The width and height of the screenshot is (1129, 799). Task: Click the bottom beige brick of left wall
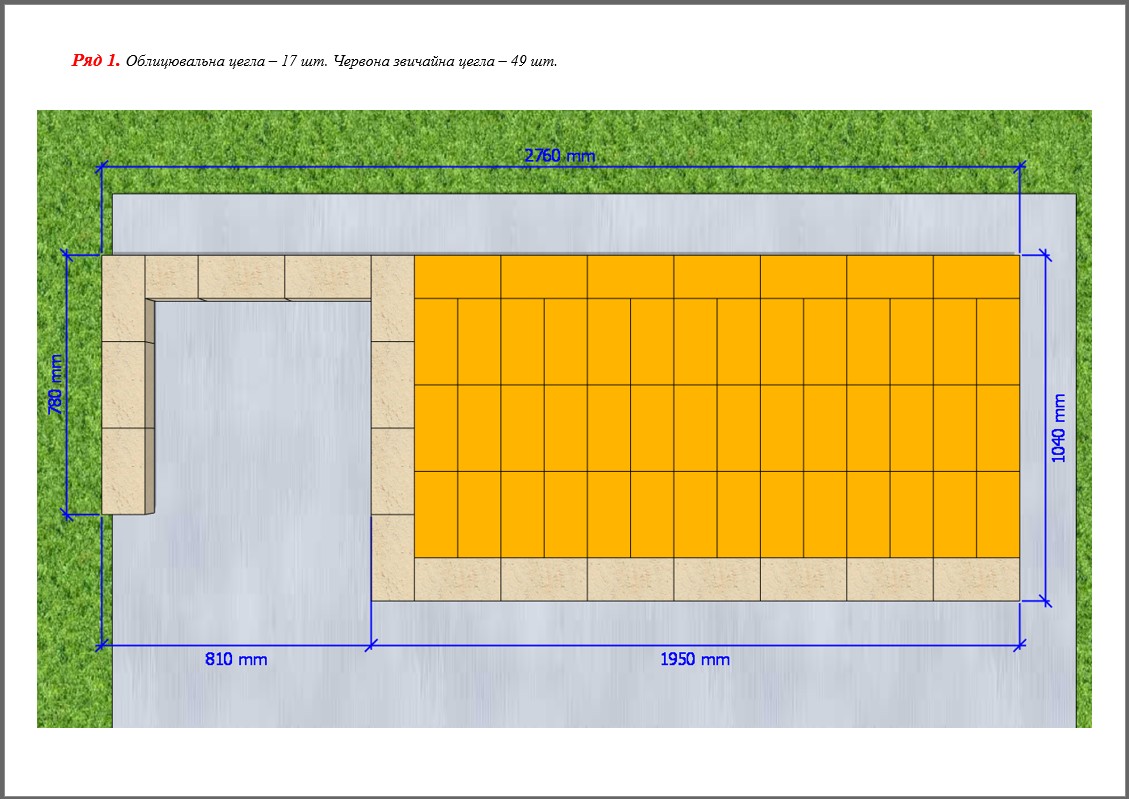pos(124,471)
